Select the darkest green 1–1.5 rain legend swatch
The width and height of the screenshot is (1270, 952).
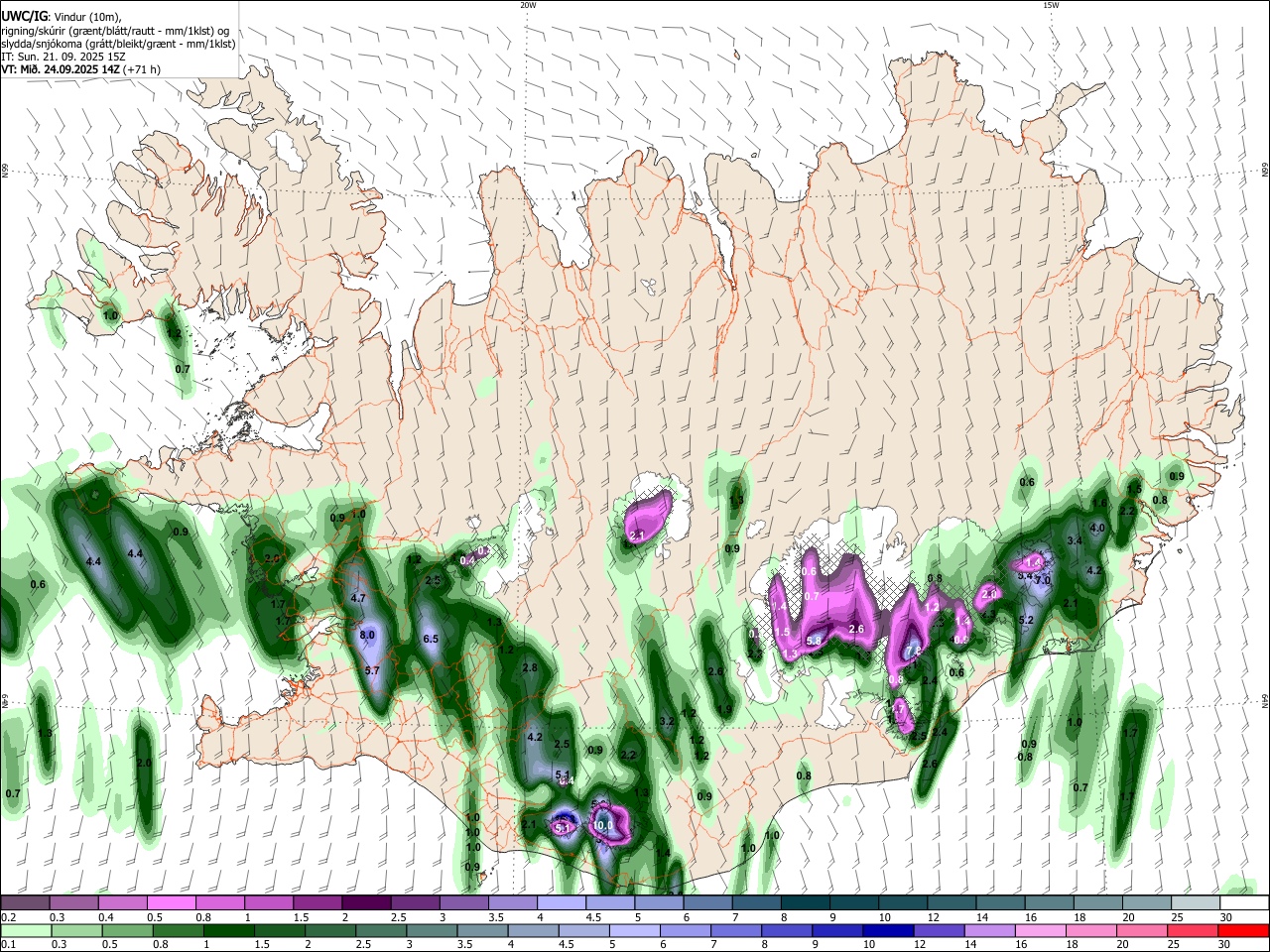click(x=228, y=931)
